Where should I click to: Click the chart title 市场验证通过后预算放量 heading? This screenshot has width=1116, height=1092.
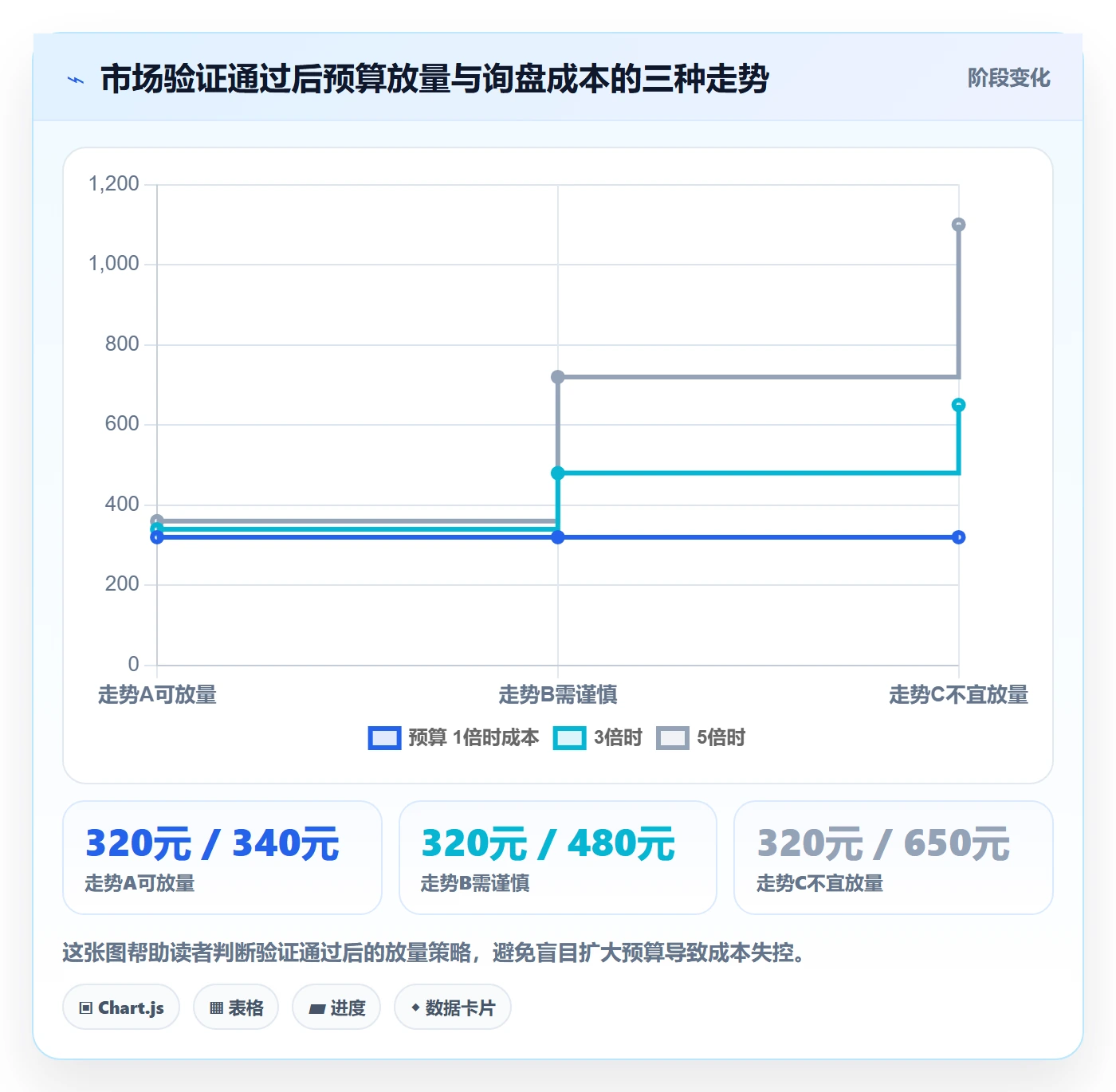coord(434,79)
